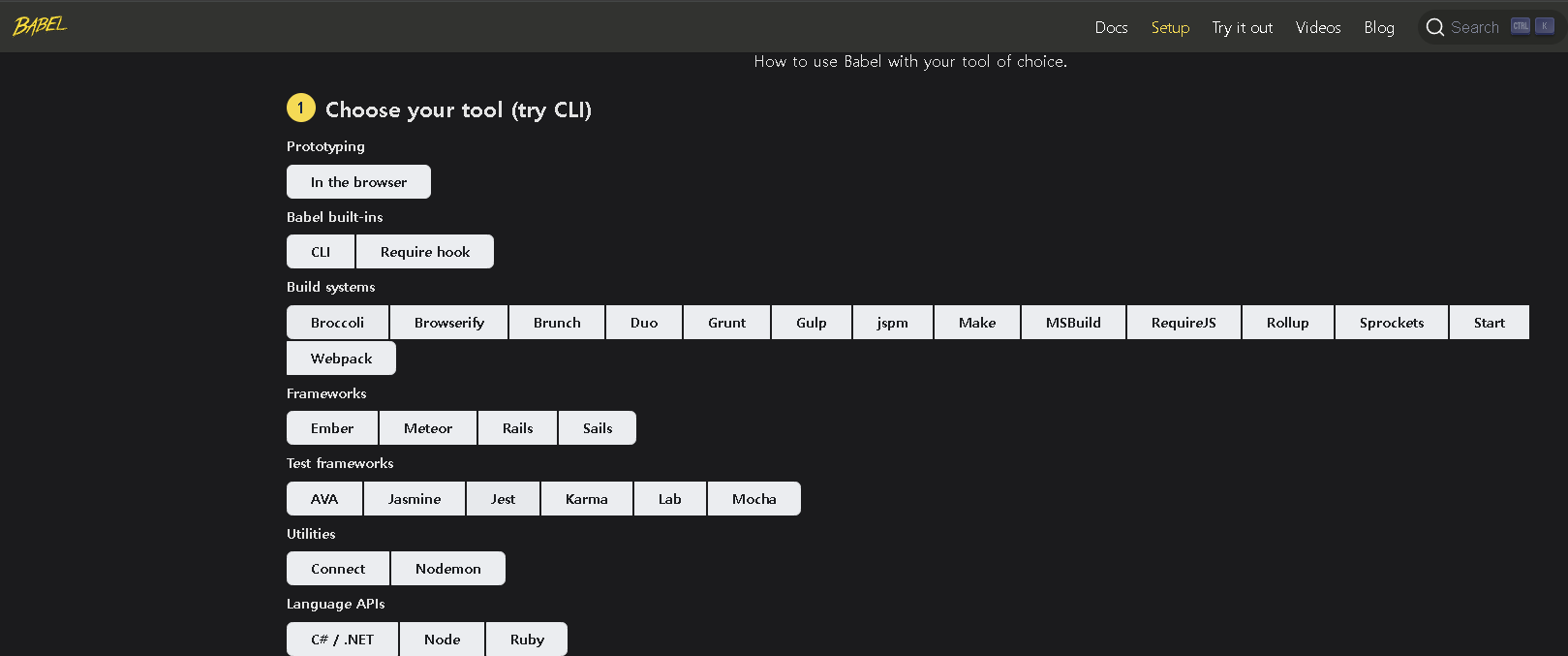Choose the Sprockets build system
This screenshot has height=656, width=1568.
(1392, 323)
